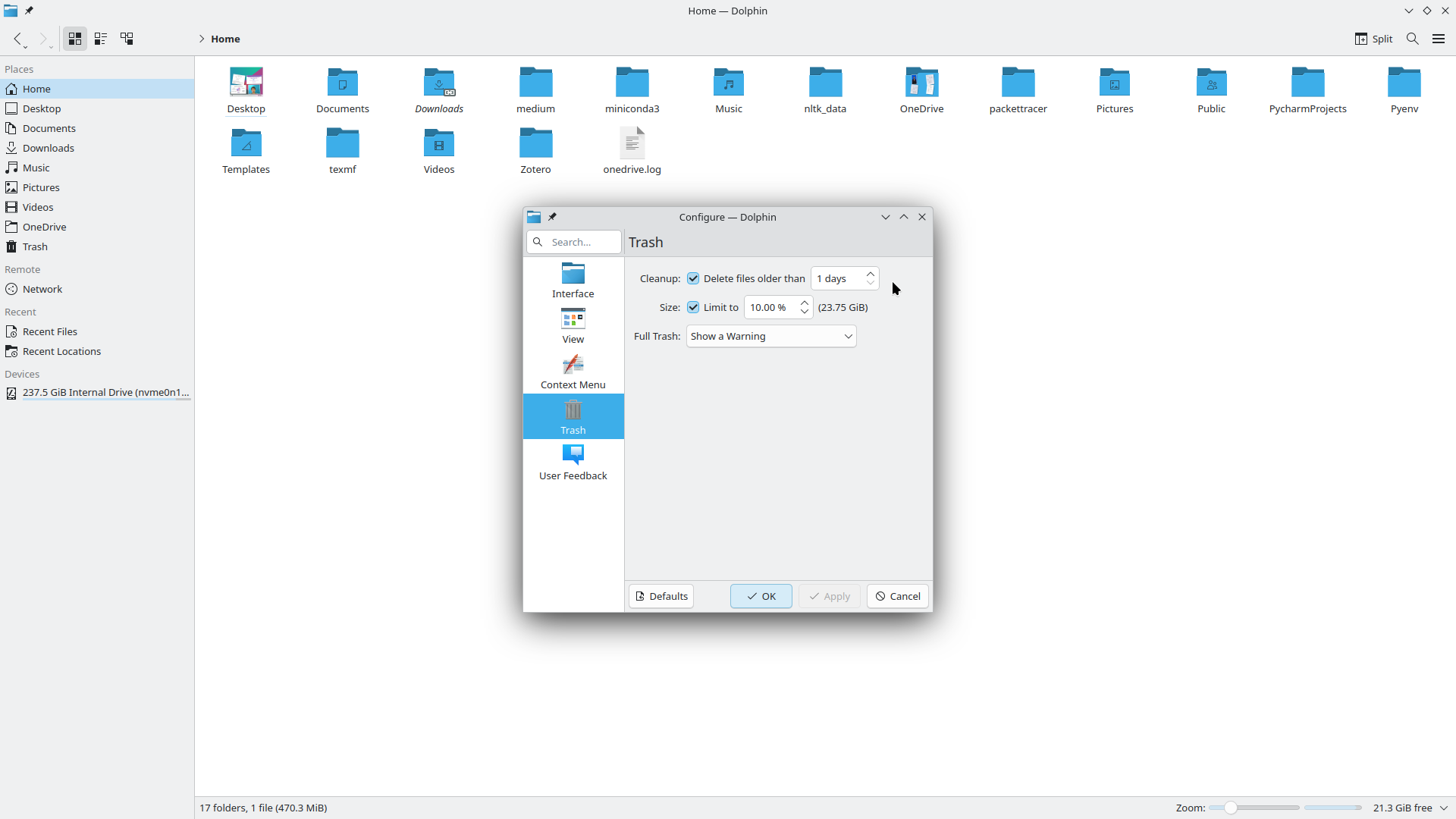The width and height of the screenshot is (1456, 819).
Task: Uncheck Delete files older than checkbox
Action: (x=693, y=279)
